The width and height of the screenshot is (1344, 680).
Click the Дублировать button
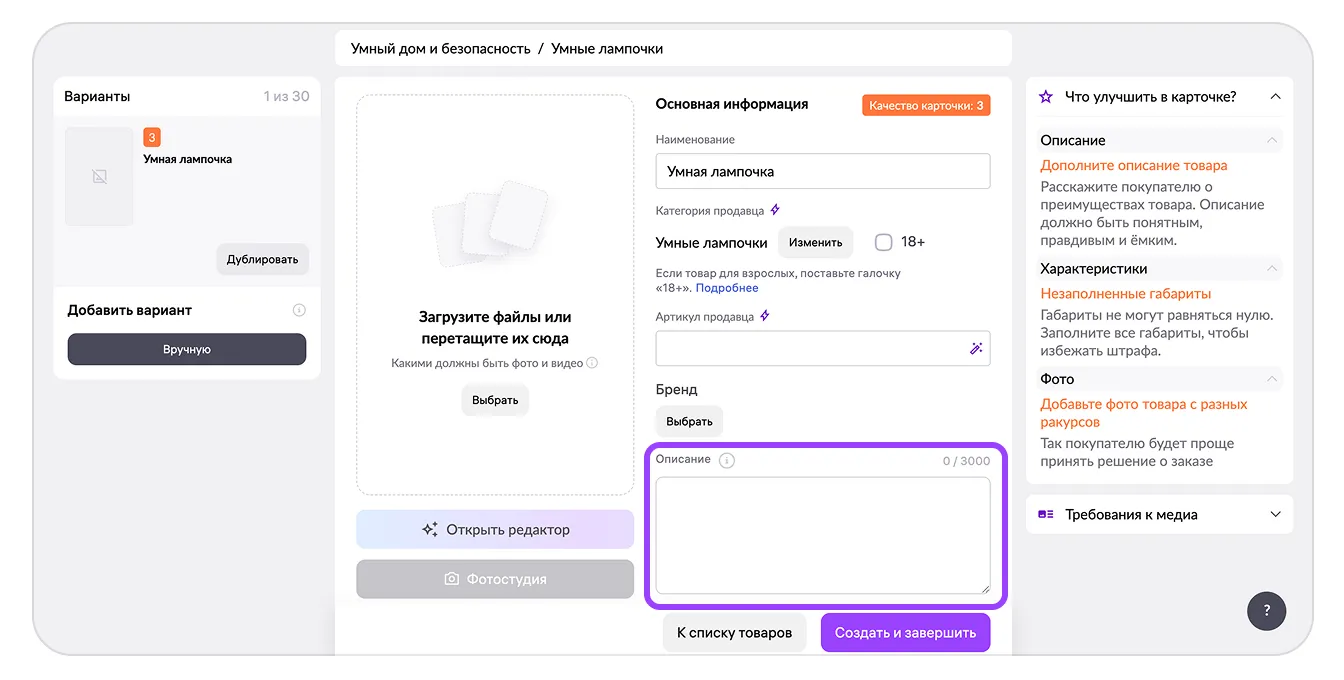click(263, 260)
